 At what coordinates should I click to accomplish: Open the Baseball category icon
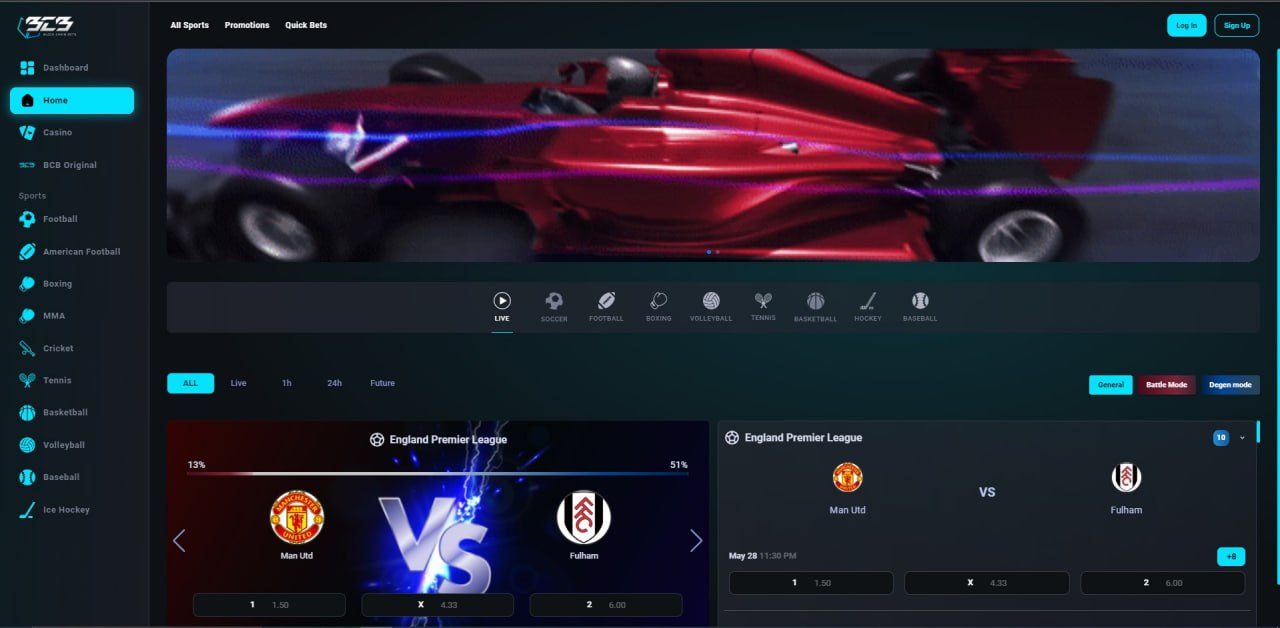(920, 300)
